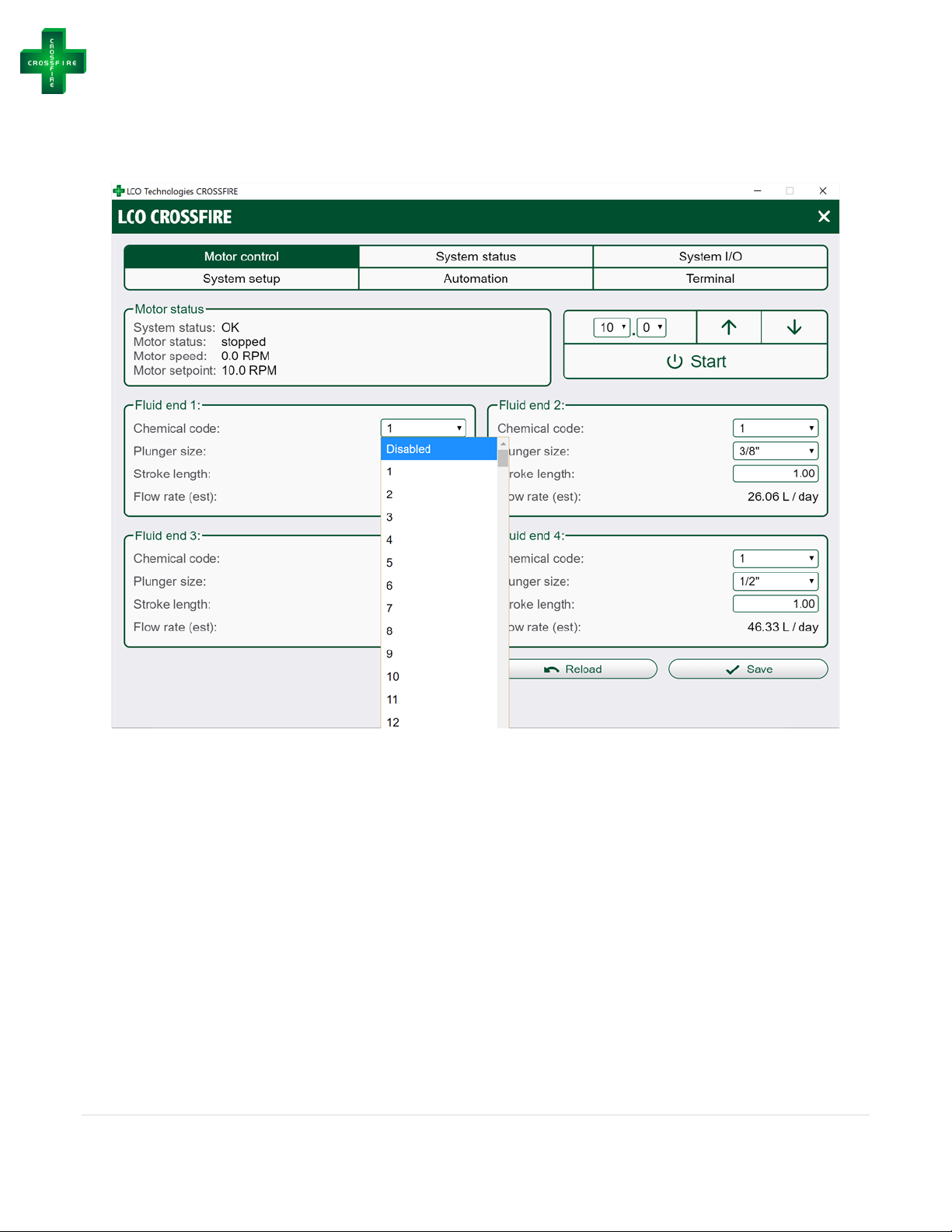This screenshot has height=1232, width=952.
Task: Click the white X in the LCO CROSSFIRE header
Action: coord(824,217)
